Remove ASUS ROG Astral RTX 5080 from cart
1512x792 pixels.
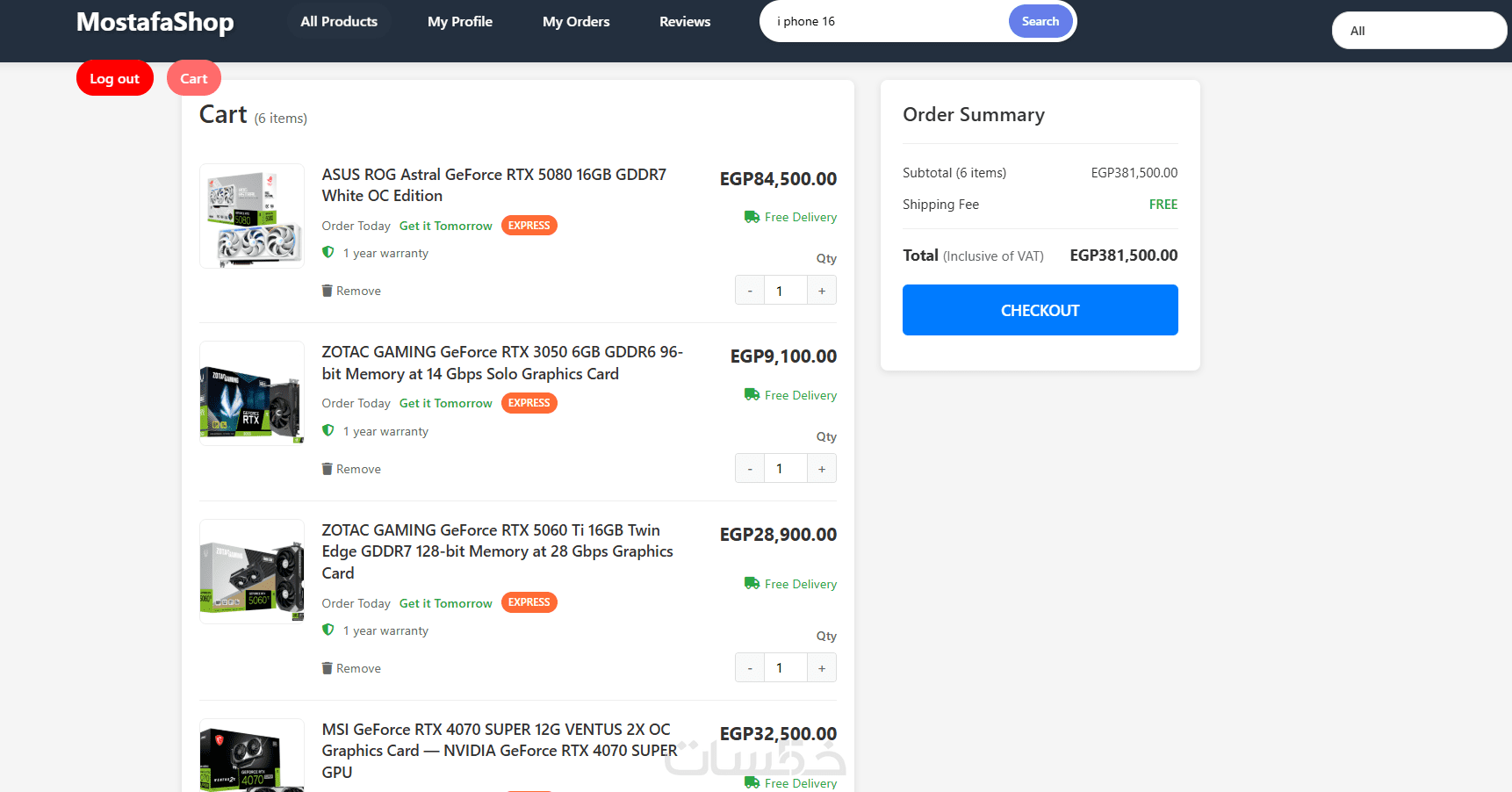(351, 291)
